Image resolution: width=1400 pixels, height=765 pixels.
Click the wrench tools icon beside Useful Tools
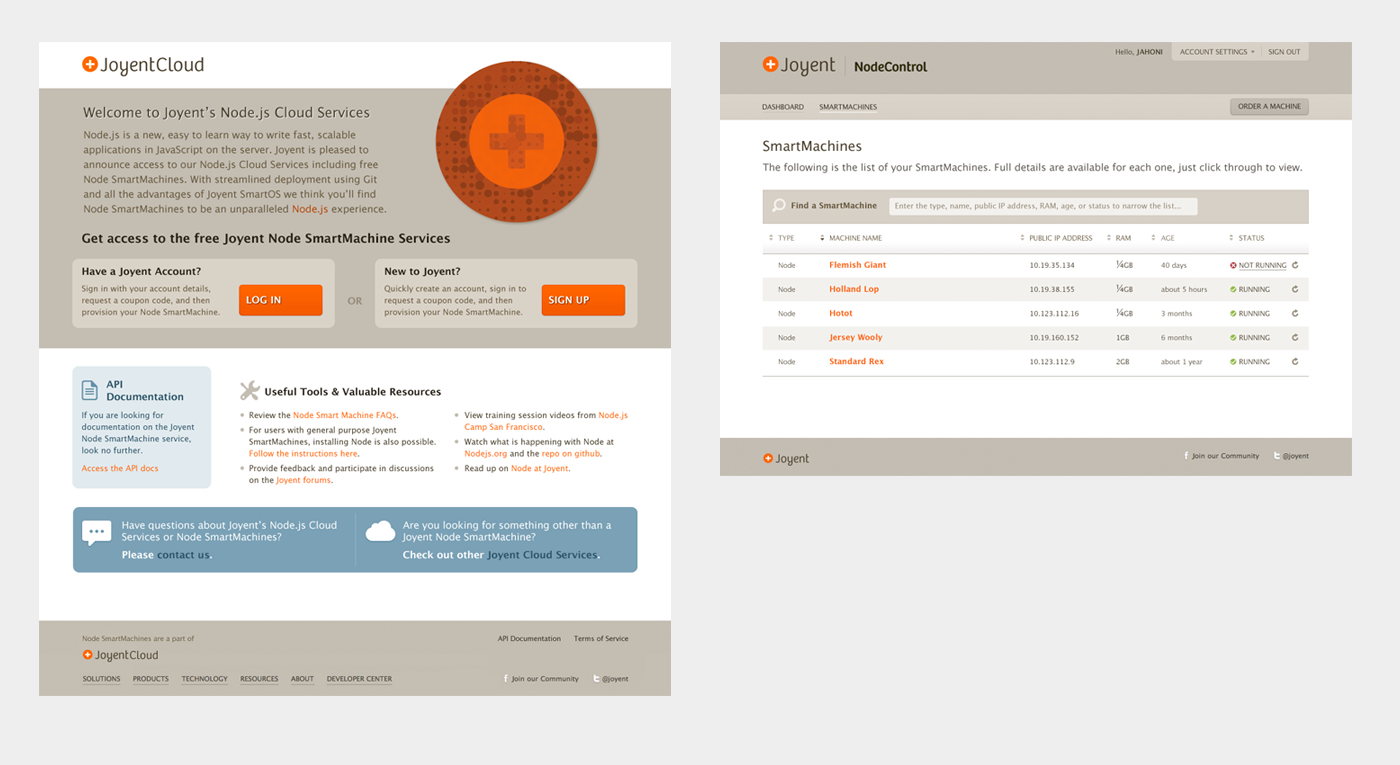coord(249,391)
